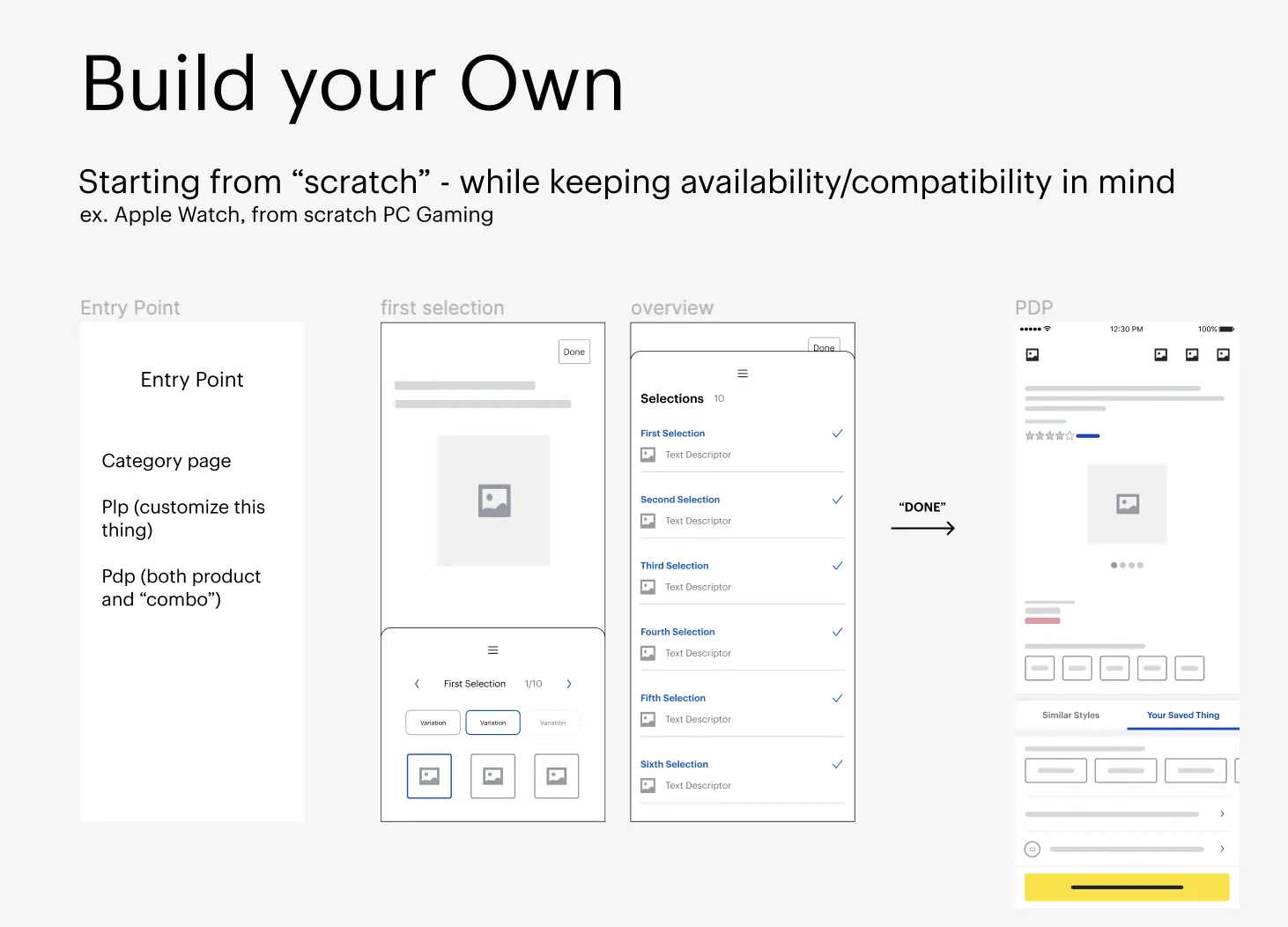Open the First Selection link

672,434
